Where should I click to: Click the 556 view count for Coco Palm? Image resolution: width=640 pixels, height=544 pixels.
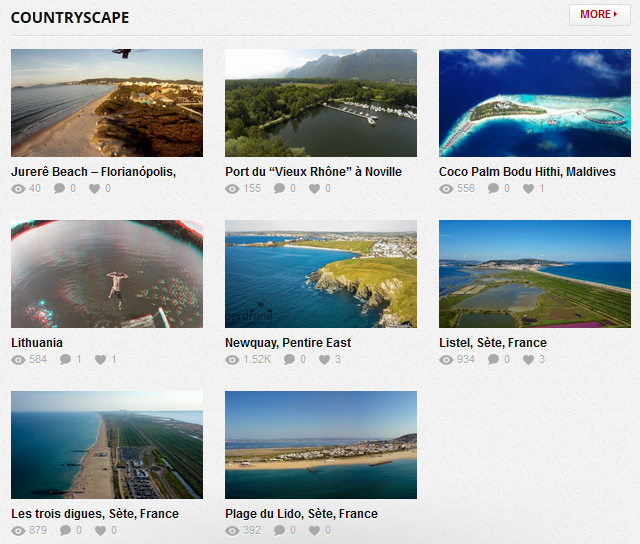pyautogui.click(x=466, y=189)
